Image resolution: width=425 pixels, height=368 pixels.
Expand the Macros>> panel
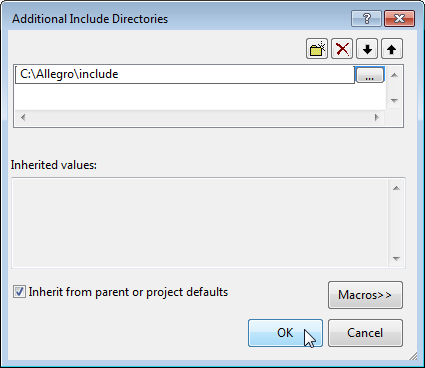pyautogui.click(x=365, y=295)
